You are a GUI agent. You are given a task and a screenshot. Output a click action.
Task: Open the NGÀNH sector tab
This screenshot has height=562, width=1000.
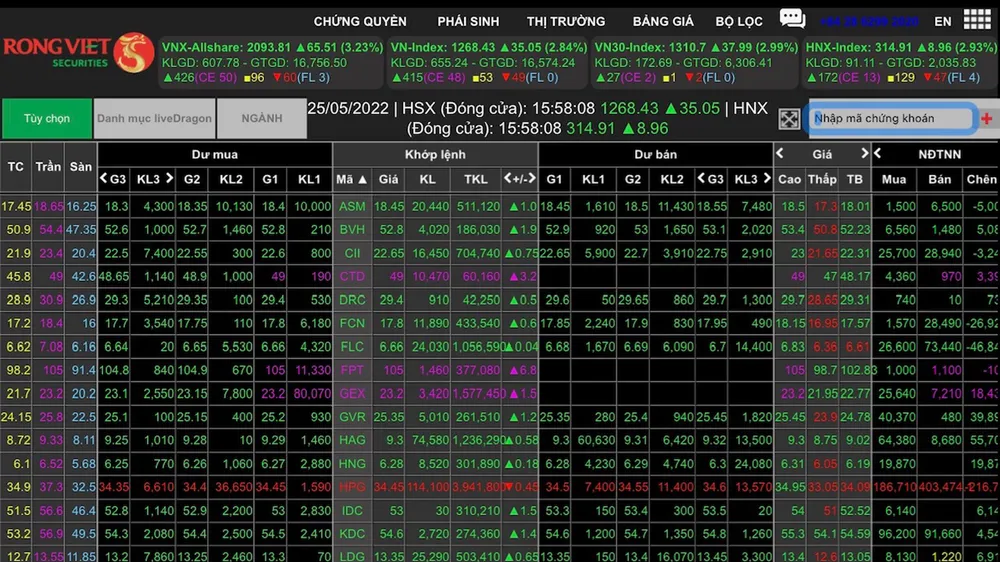coord(261,118)
